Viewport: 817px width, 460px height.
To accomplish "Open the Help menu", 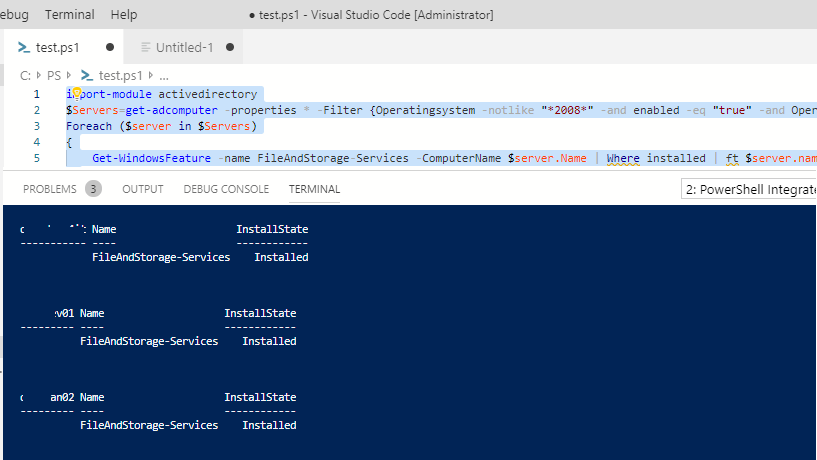I will coord(124,15).
